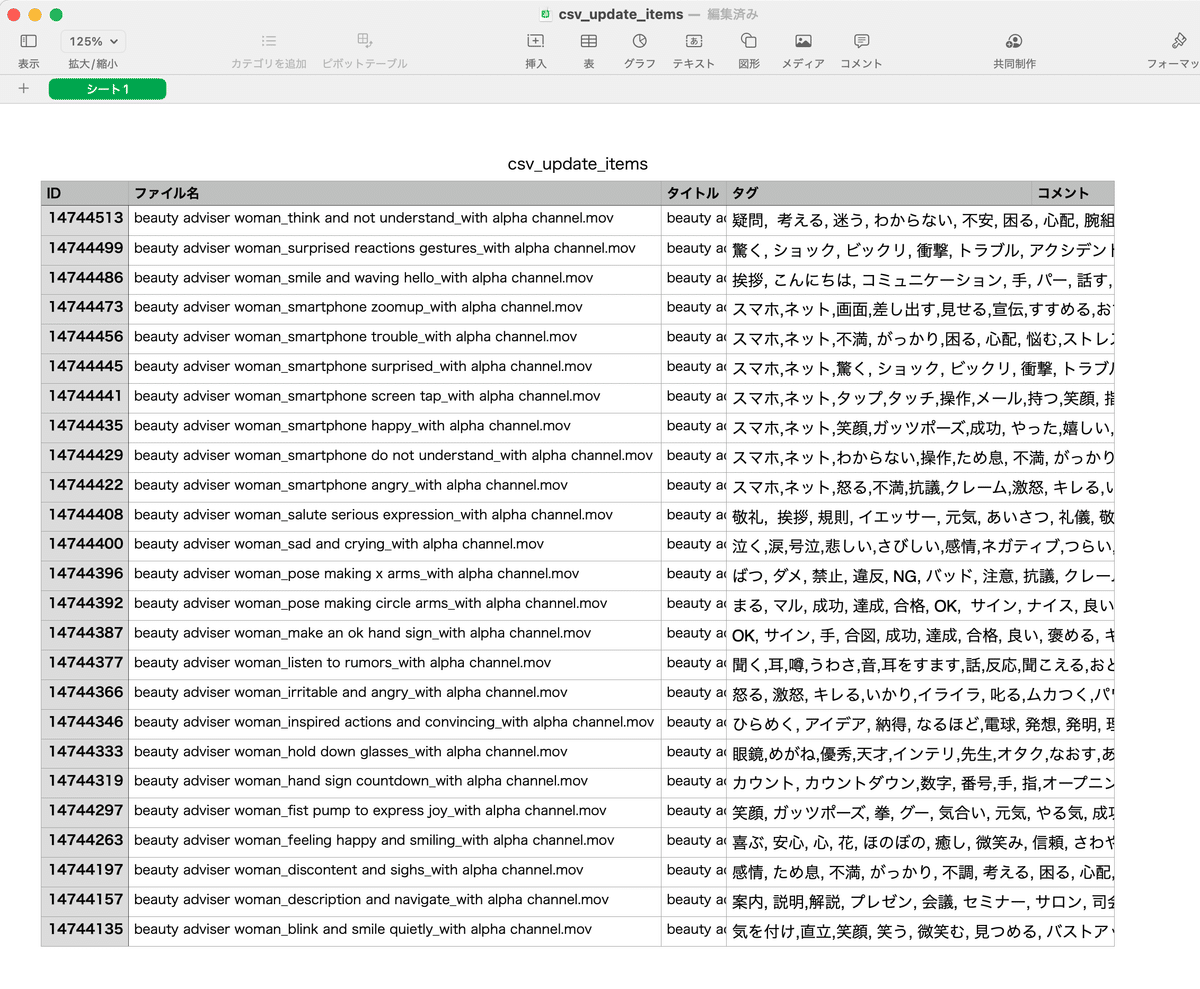Open the 表 (Table) insert icon

tap(588, 47)
